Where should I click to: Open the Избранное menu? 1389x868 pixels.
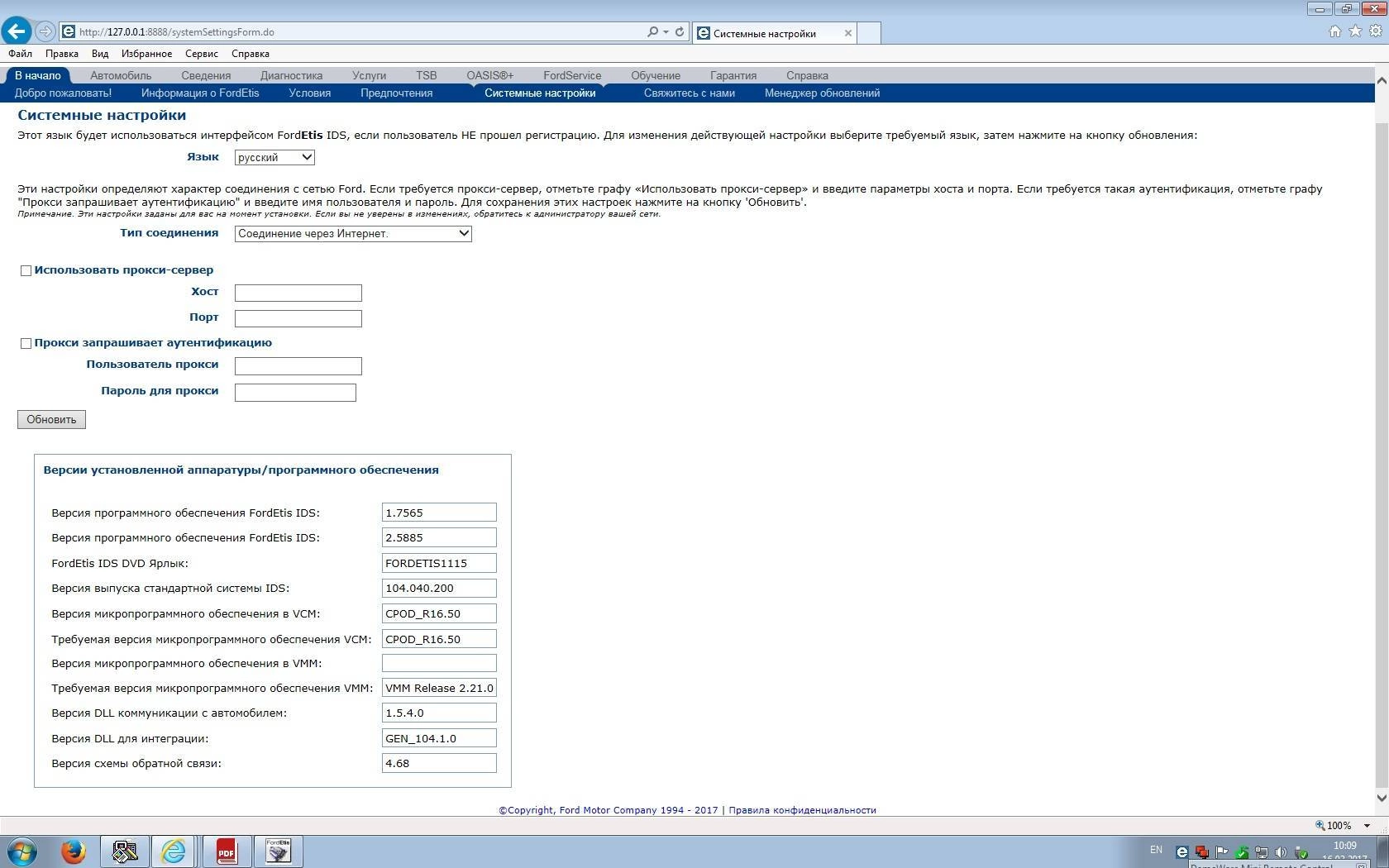pyautogui.click(x=146, y=54)
